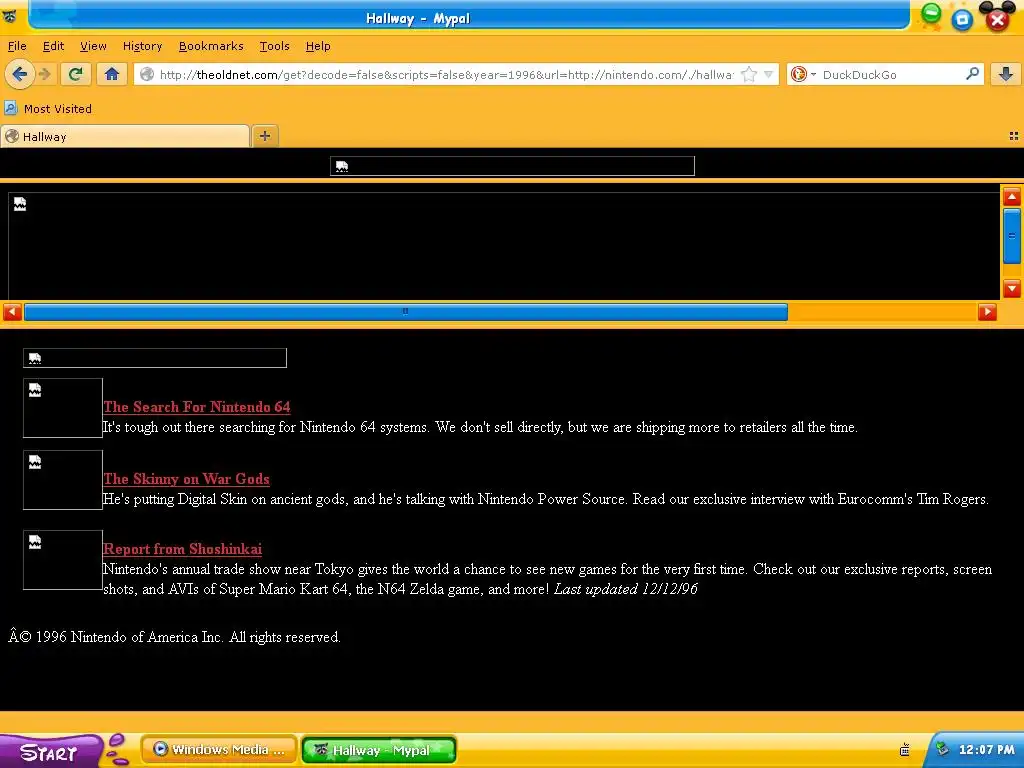Click the broken banner image at top center
Screen dimensions: 1024x768
pyautogui.click(x=512, y=166)
